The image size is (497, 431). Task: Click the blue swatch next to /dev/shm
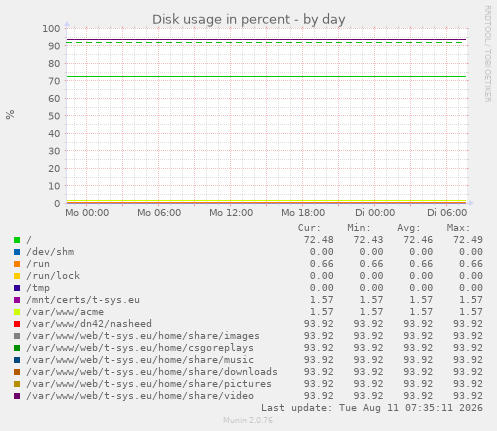tap(17, 252)
